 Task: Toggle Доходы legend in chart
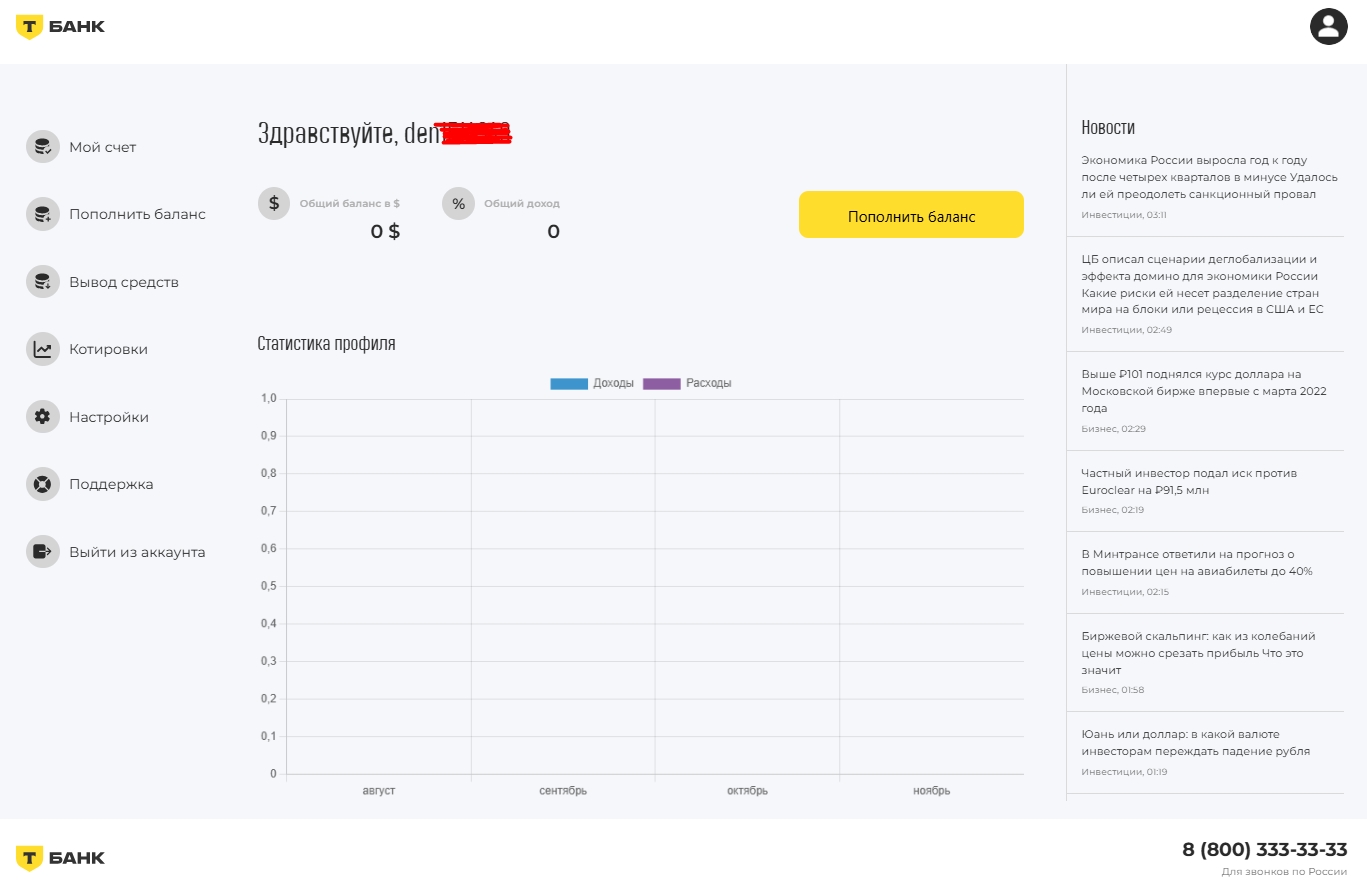592,383
